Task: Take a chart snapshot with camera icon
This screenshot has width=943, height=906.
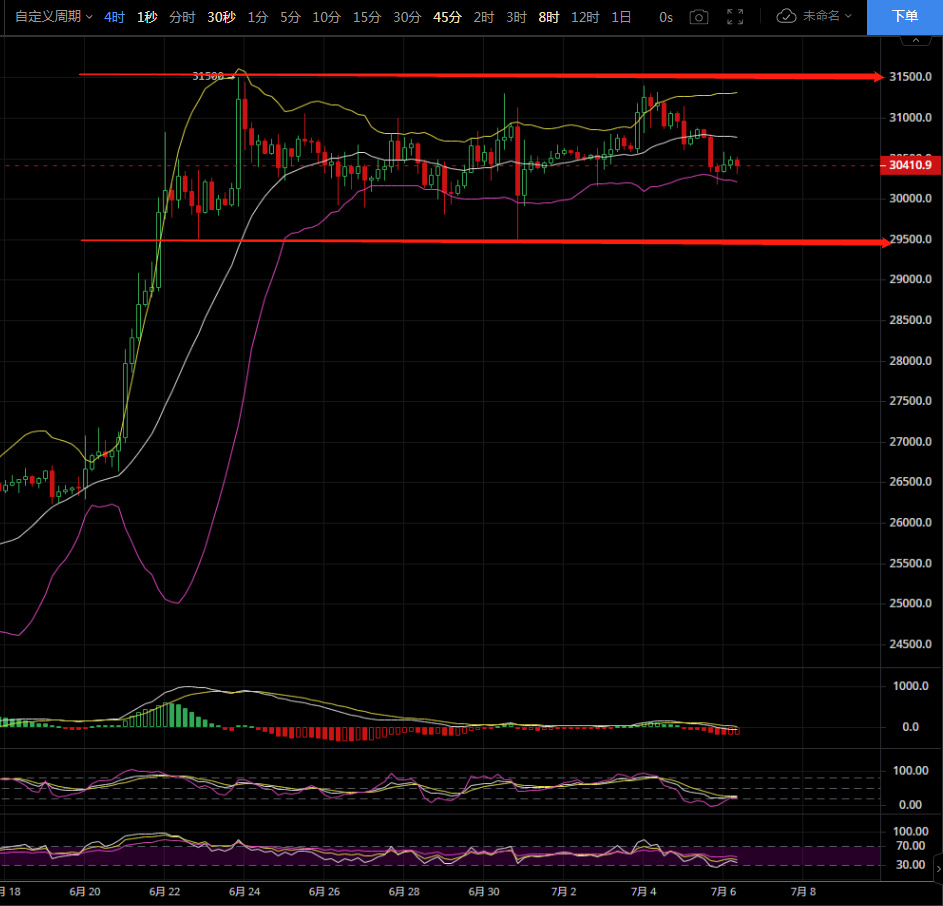Action: pyautogui.click(x=699, y=17)
